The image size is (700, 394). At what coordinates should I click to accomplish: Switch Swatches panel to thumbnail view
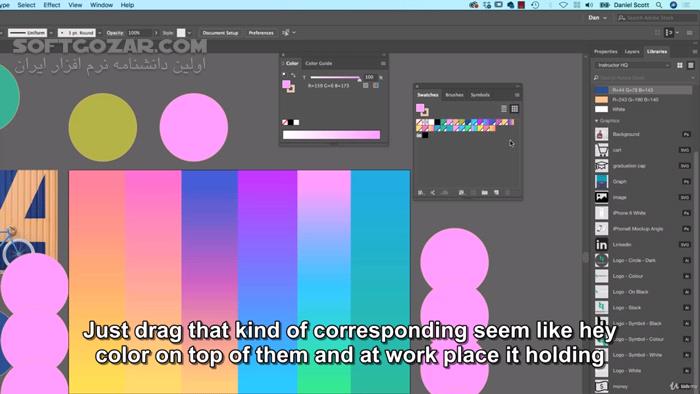(514, 108)
